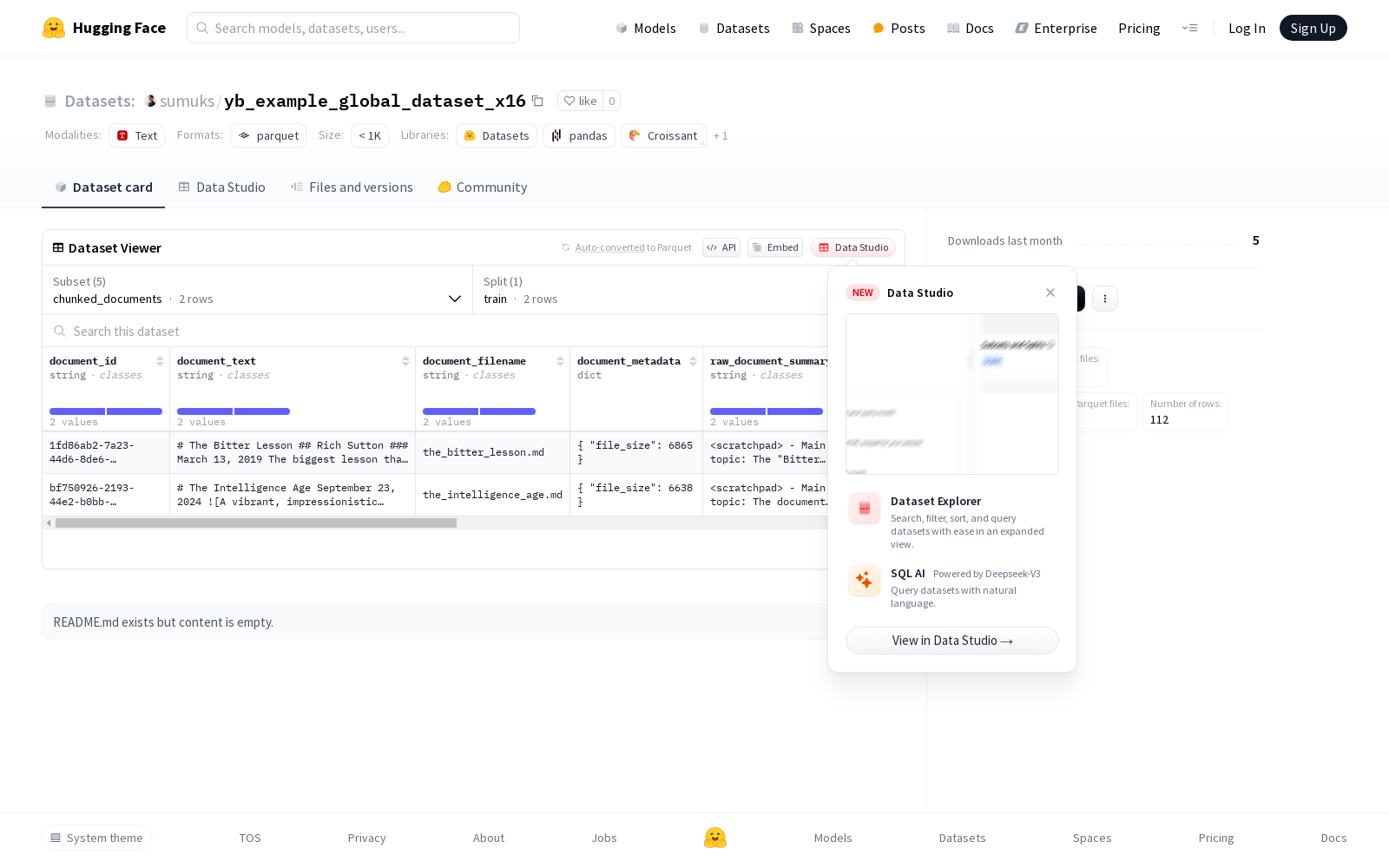Sort by the document_metadata column
This screenshot has width=1389, height=868.
pyautogui.click(x=693, y=361)
